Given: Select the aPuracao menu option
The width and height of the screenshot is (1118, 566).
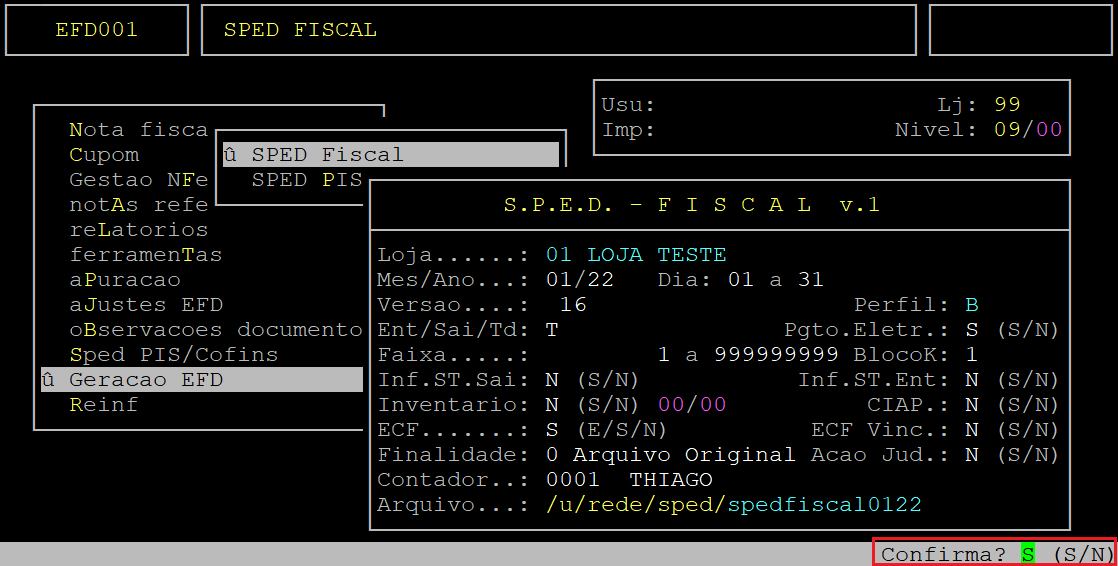Looking at the screenshot, I should [125, 279].
